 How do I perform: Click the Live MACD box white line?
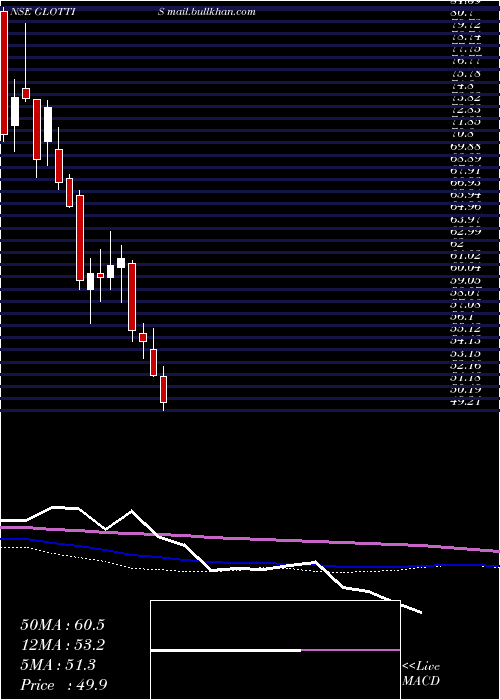click(x=226, y=650)
